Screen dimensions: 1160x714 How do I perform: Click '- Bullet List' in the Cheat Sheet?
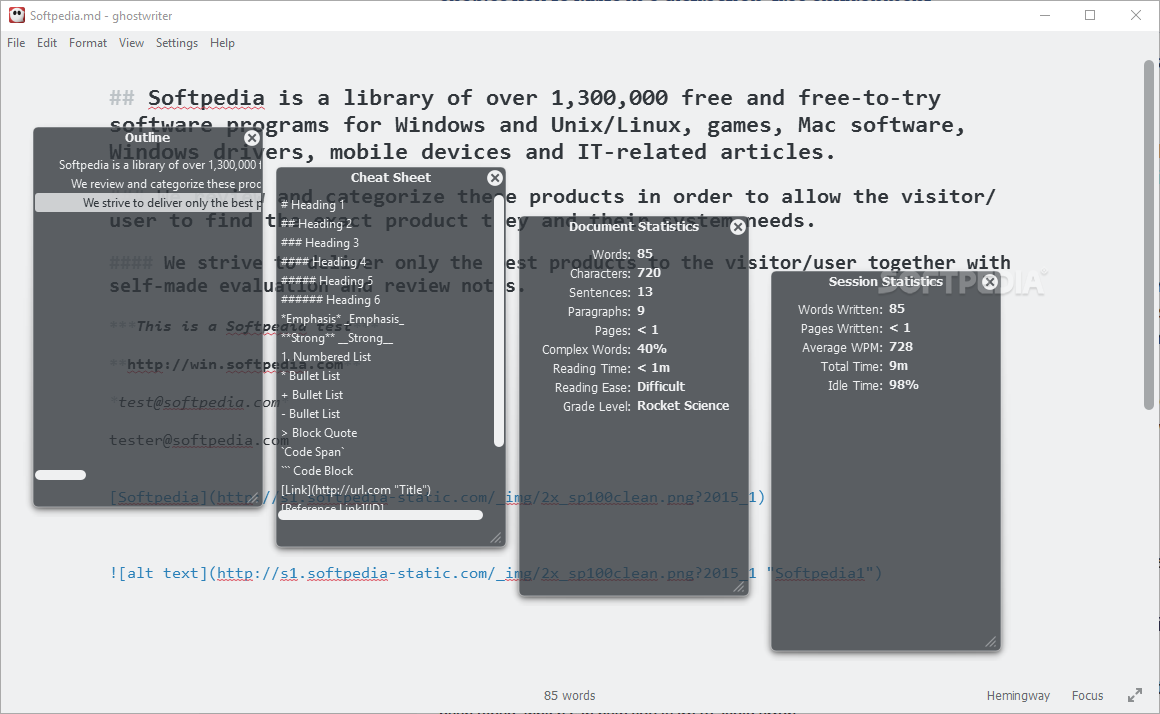[311, 414]
